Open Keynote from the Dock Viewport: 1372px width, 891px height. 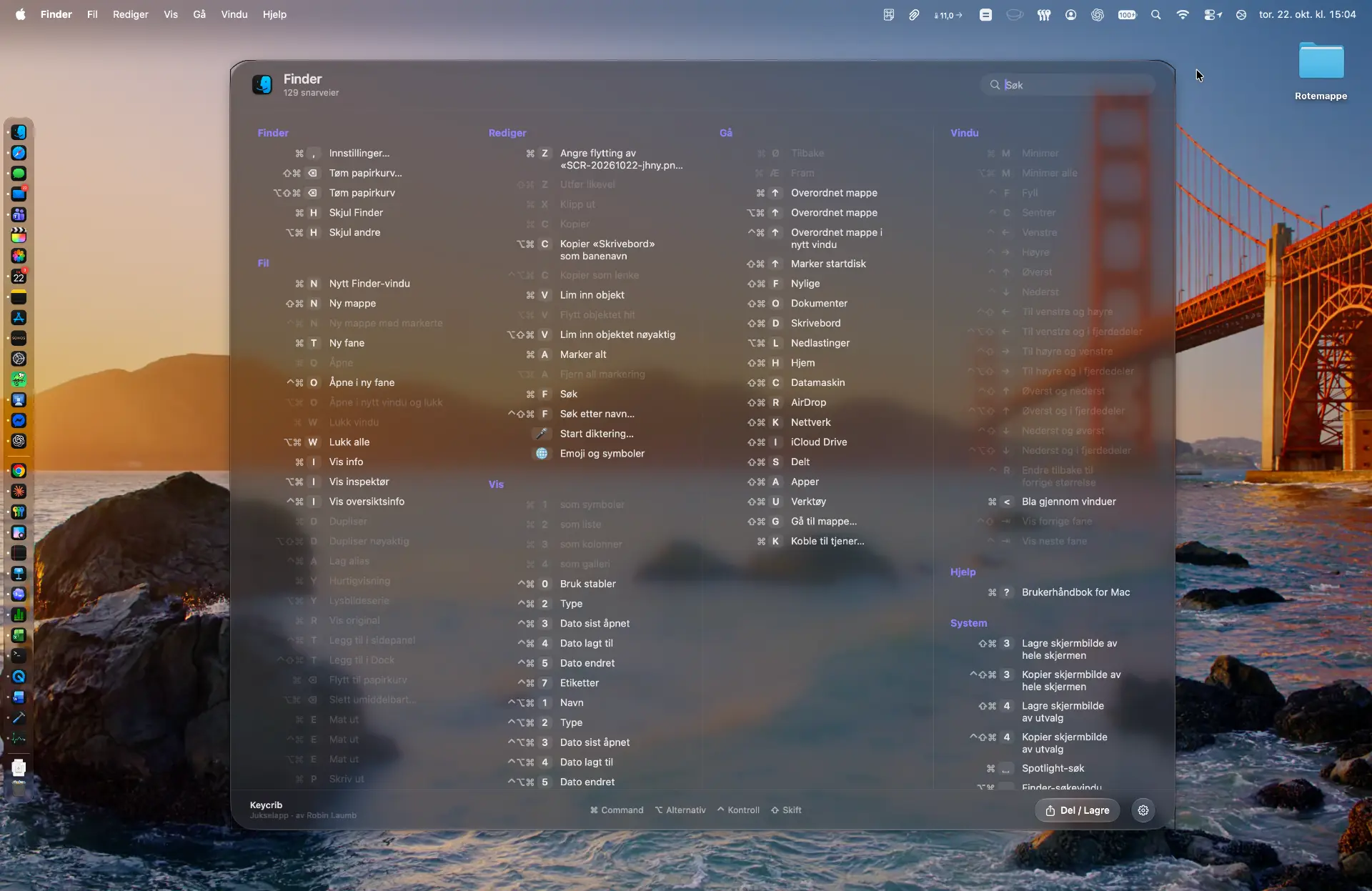[x=19, y=574]
